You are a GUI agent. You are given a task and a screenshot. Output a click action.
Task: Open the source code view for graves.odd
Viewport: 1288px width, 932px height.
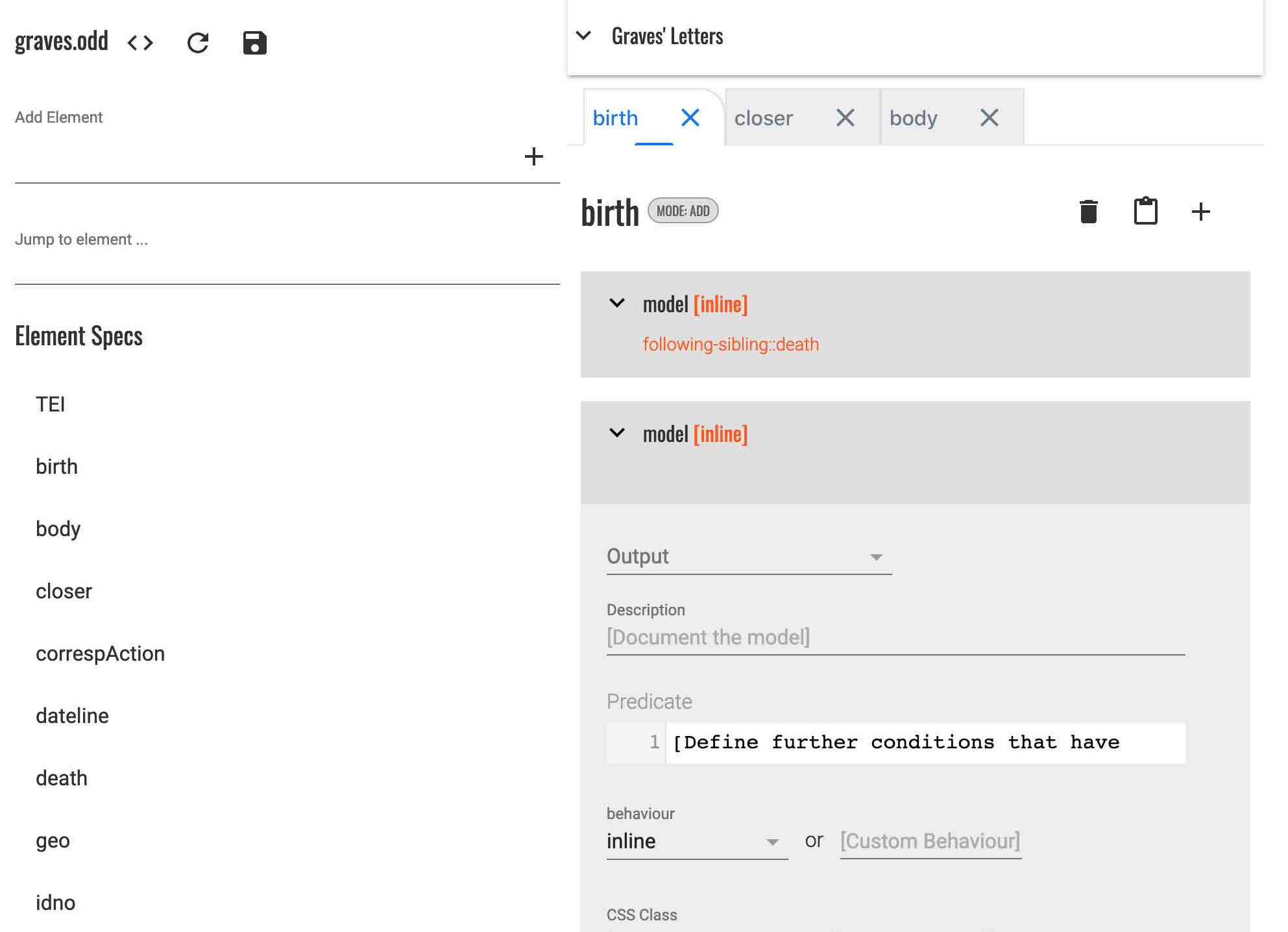(x=140, y=43)
